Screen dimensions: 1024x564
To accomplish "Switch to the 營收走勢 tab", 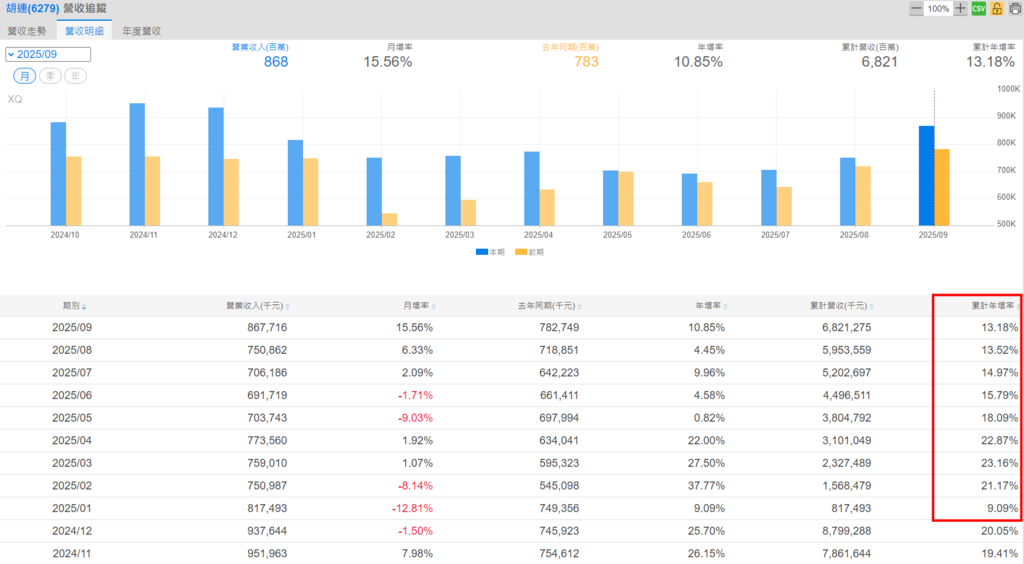I will point(27,31).
